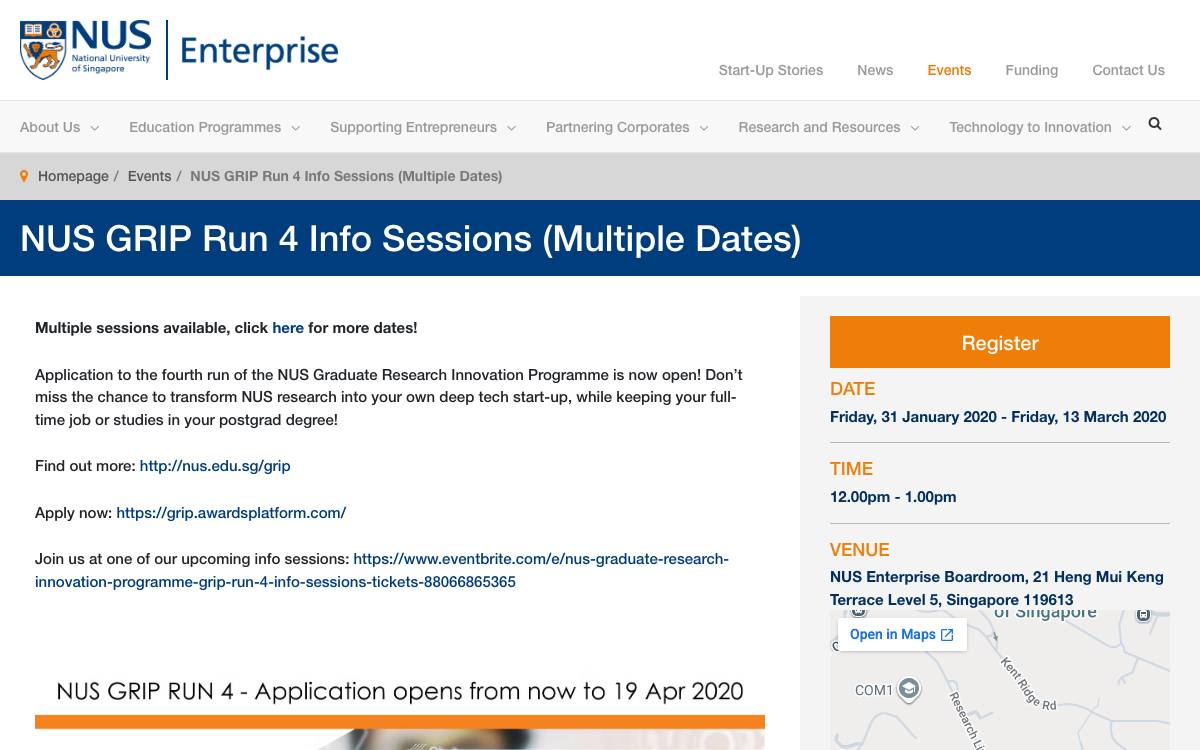Open the grip.awardsplatform.com apply link
Viewport: 1200px width, 750px height.
(x=231, y=513)
